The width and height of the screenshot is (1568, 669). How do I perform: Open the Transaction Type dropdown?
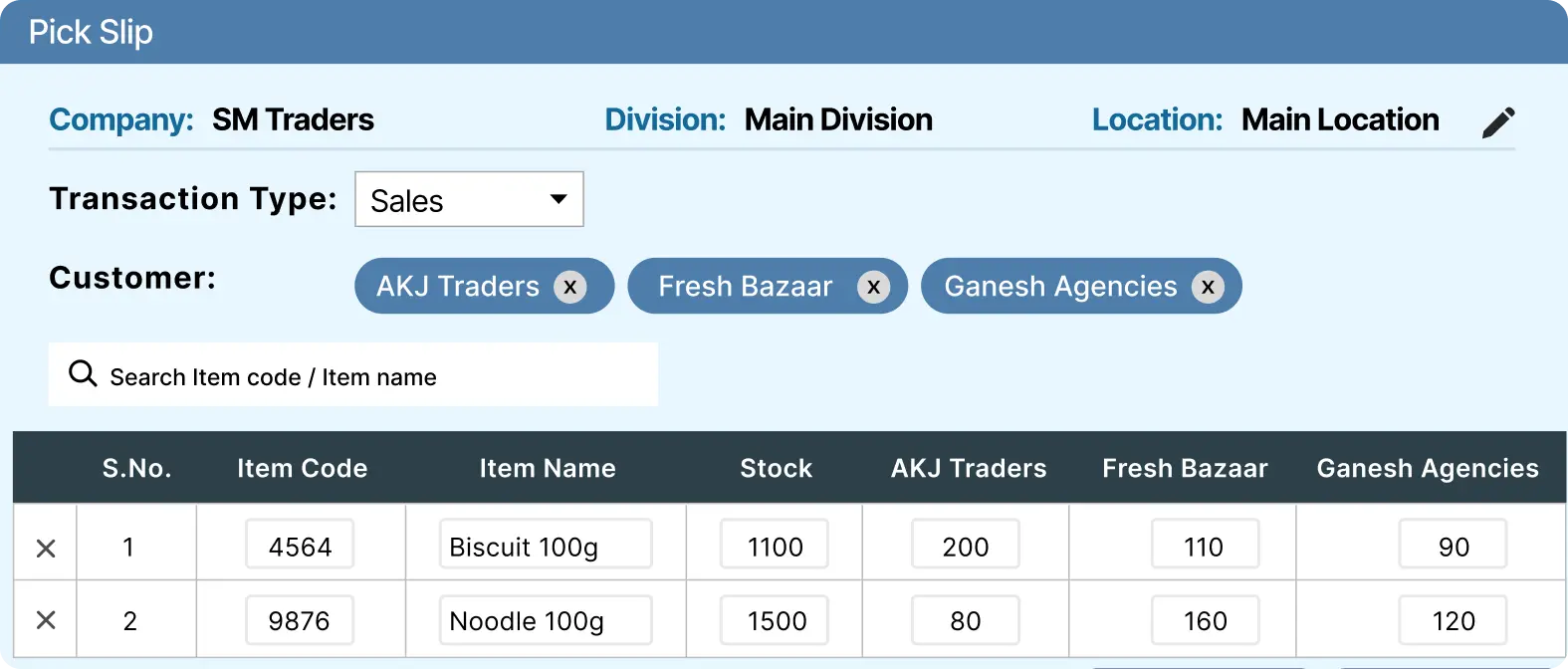pos(469,200)
